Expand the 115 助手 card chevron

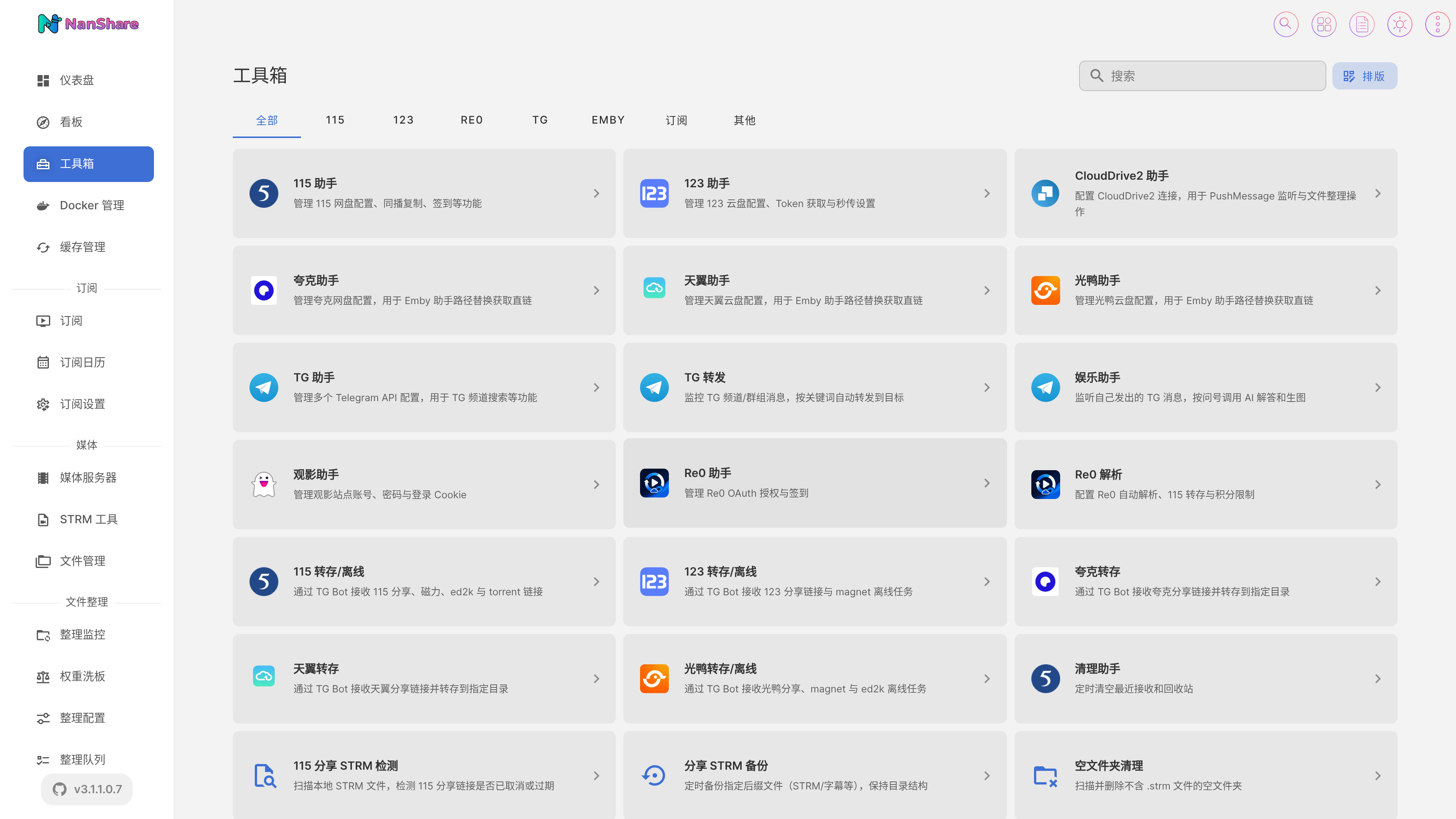coord(596,193)
